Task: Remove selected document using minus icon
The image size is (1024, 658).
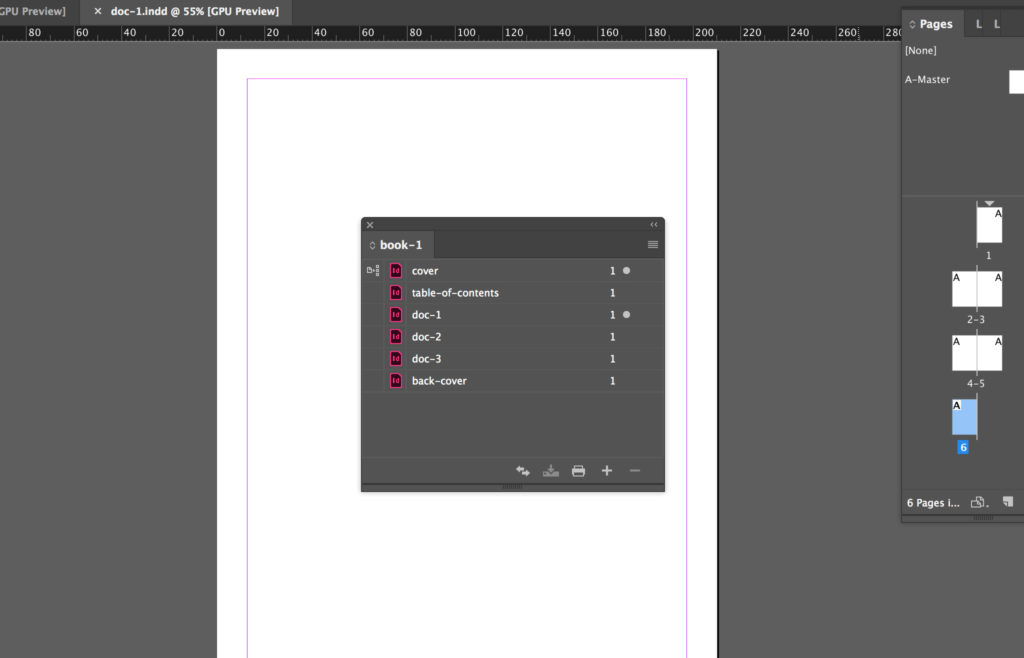Action: 635,470
